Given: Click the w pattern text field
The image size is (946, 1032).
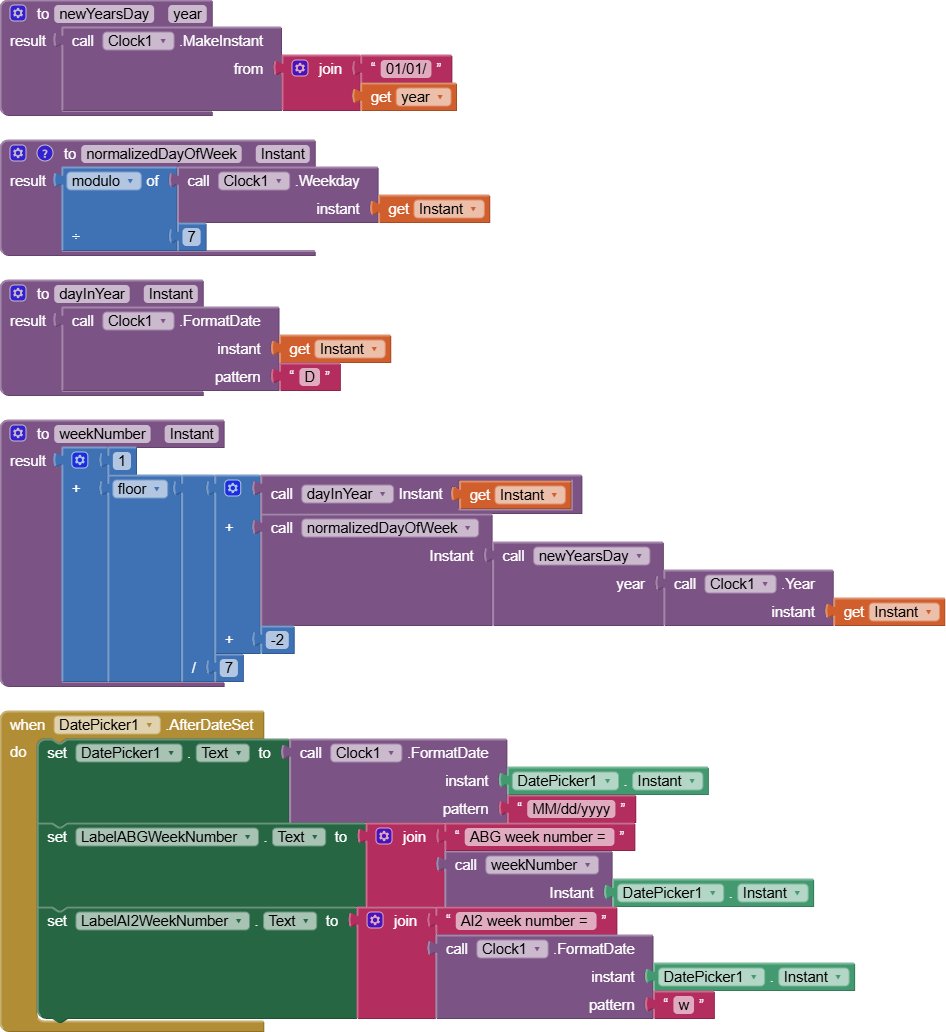Looking at the screenshot, I should coord(683,1005).
